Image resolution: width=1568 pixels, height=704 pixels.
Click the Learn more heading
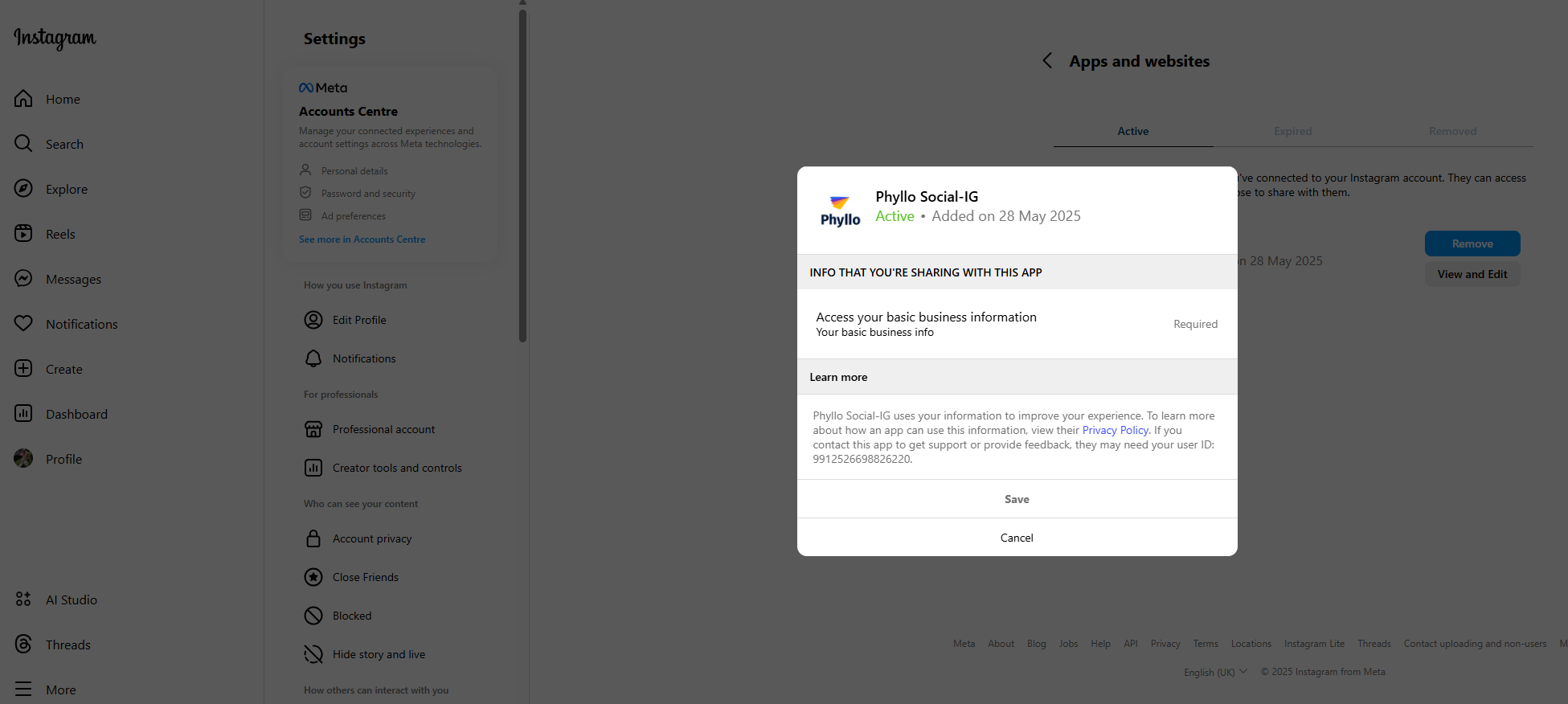coord(838,377)
